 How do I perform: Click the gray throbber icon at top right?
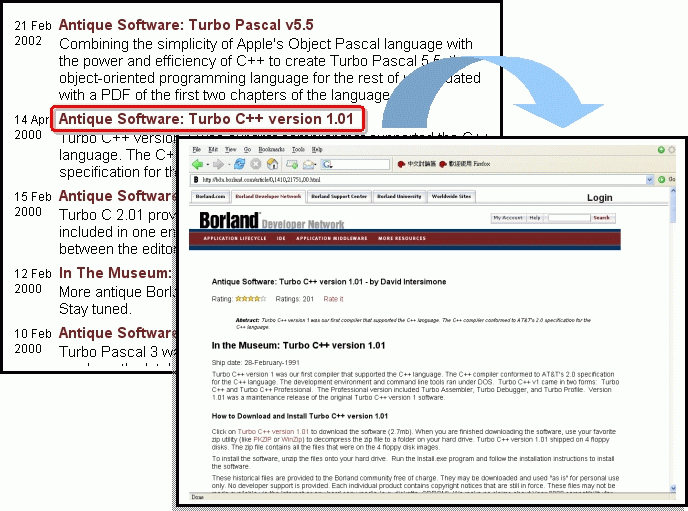tap(671, 150)
